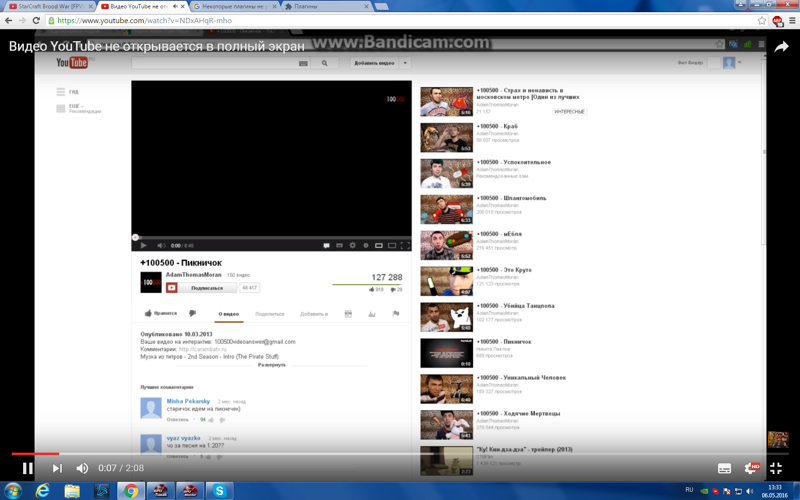Click the 'Нравится' like button in the recording
Image resolution: width=800 pixels, height=500 pixels.
pyautogui.click(x=161, y=313)
